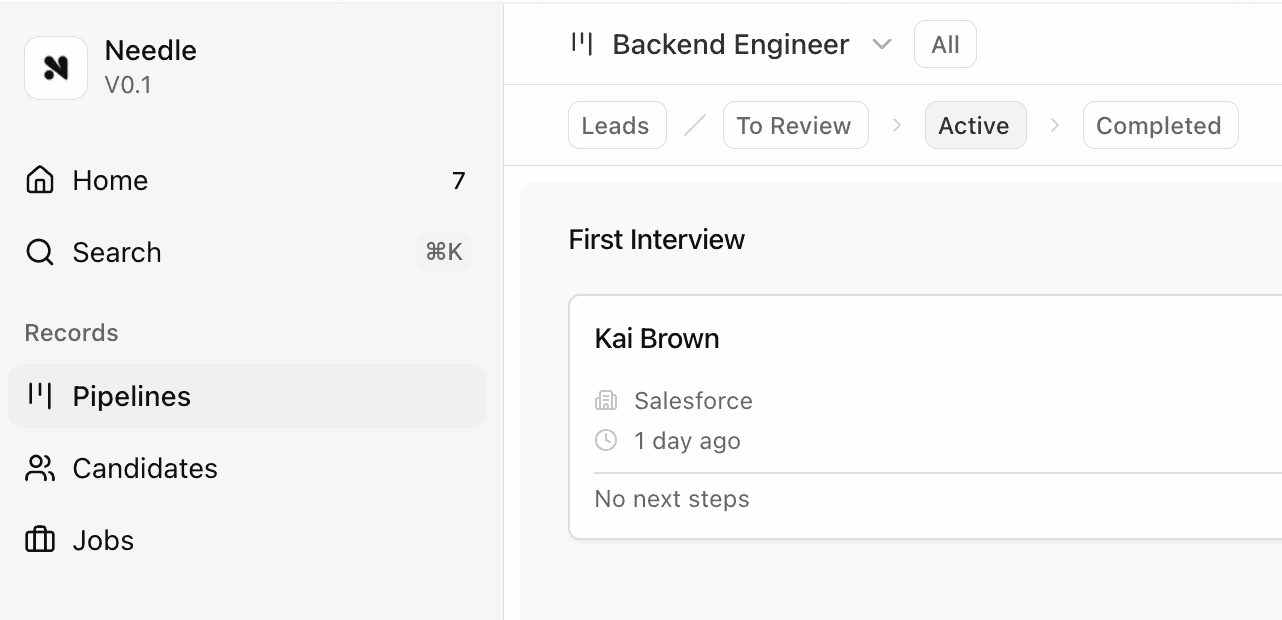Click the Jobs briefcase icon
This screenshot has width=1282, height=620.
click(40, 540)
